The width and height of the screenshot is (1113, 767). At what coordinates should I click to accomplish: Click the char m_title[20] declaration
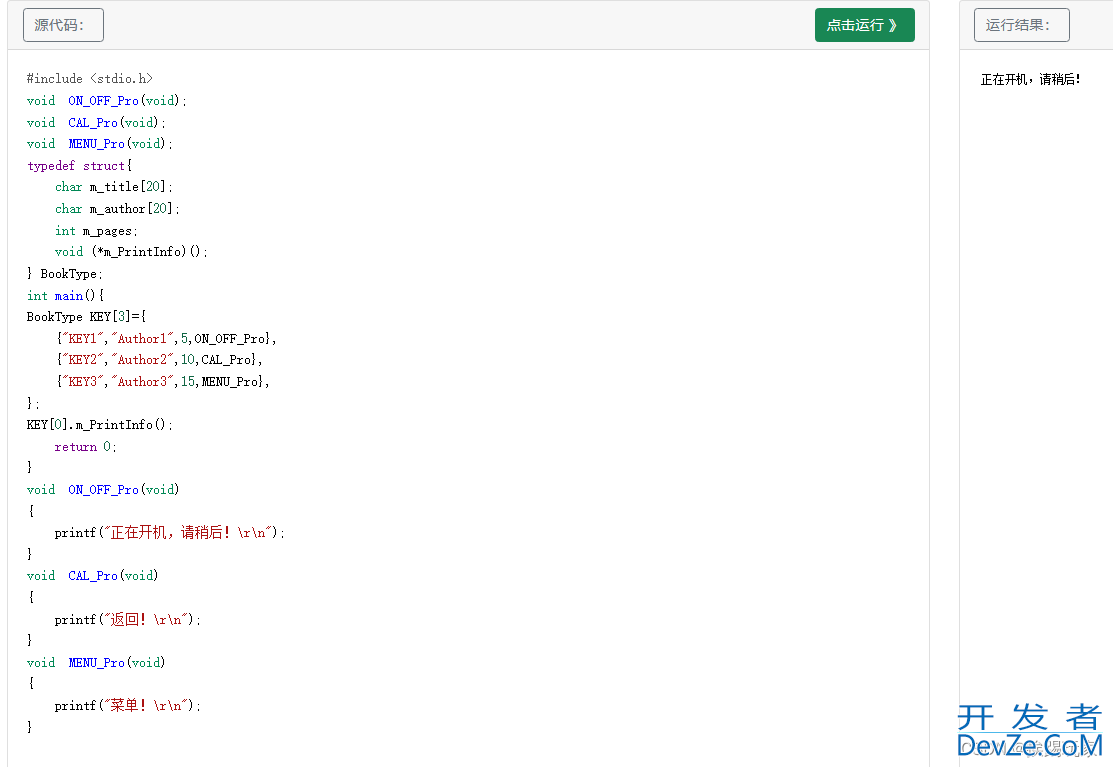[x=114, y=187]
